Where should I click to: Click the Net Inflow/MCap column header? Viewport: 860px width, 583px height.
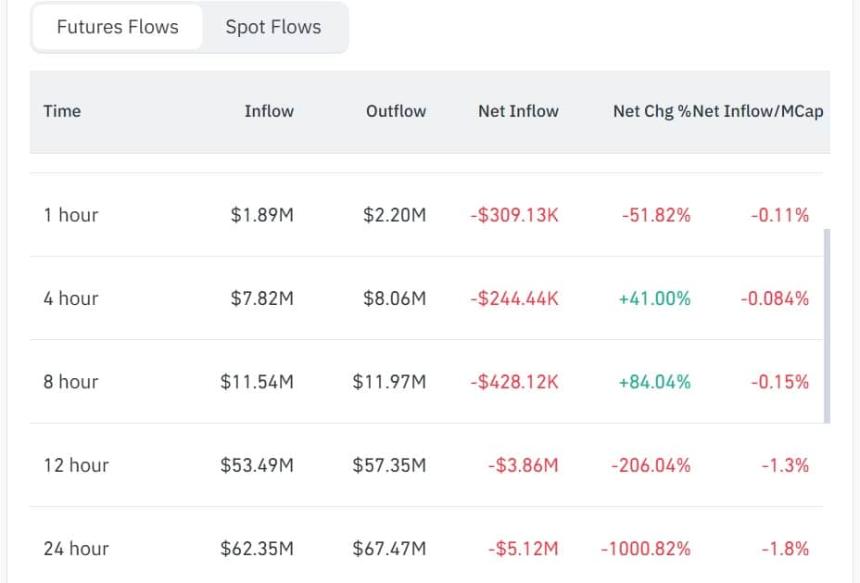(x=758, y=111)
